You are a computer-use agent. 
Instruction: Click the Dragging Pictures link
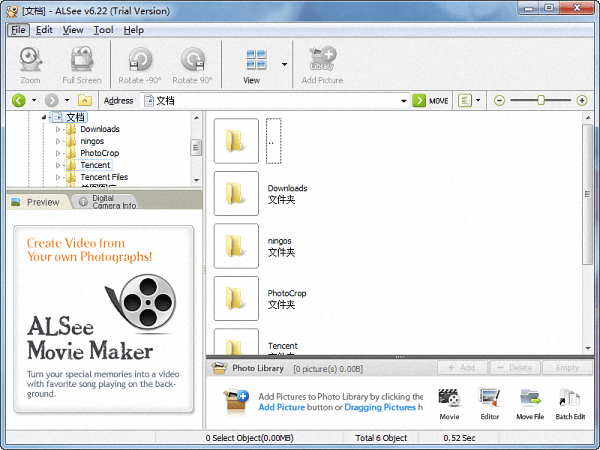[x=380, y=407]
